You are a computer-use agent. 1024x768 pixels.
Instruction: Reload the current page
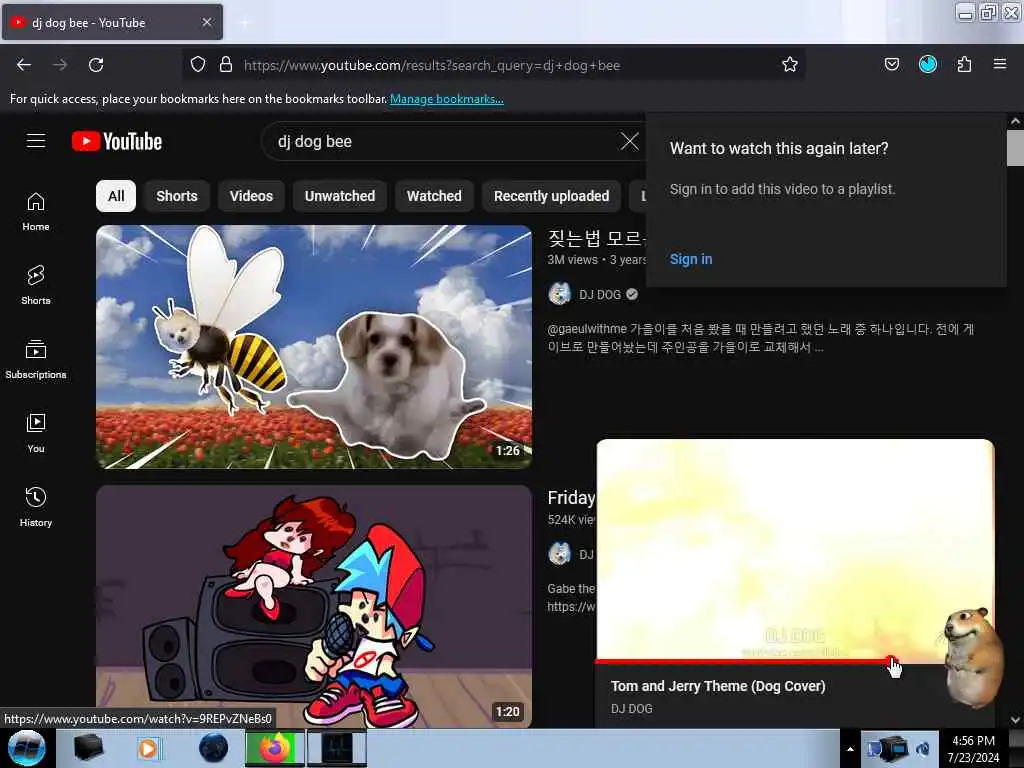(96, 65)
